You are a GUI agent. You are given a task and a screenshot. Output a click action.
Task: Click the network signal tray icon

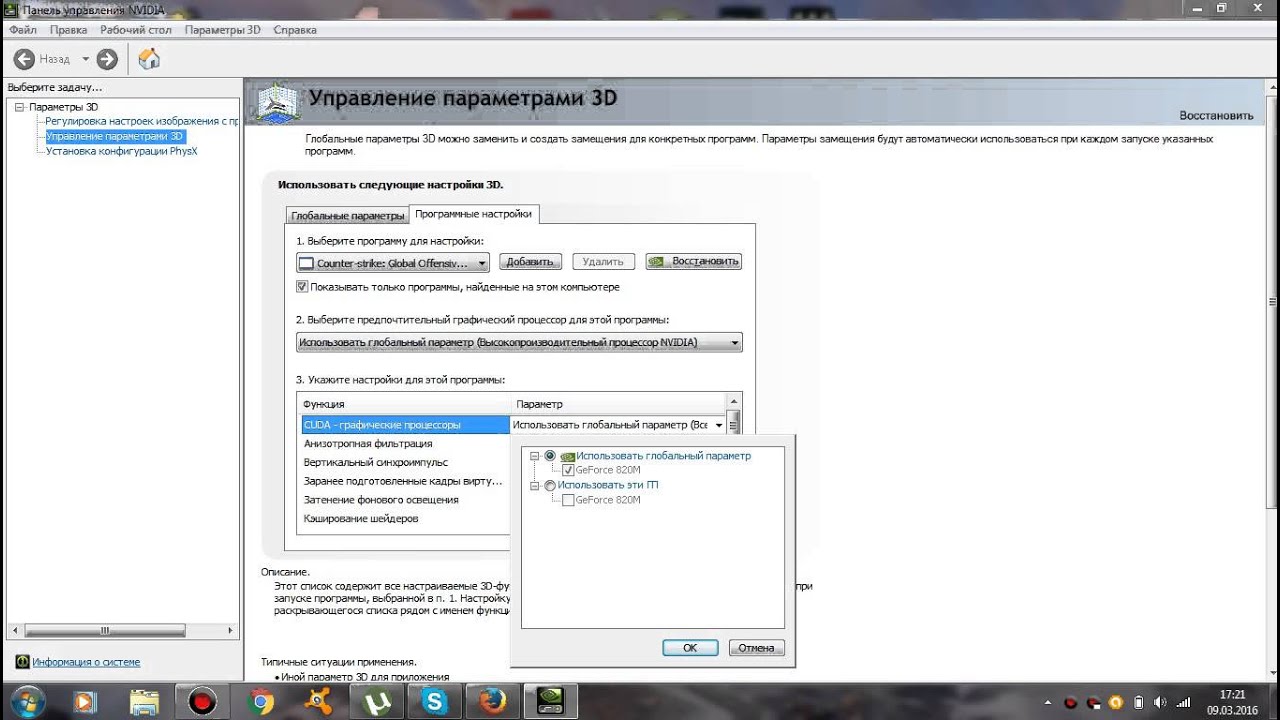point(1184,702)
